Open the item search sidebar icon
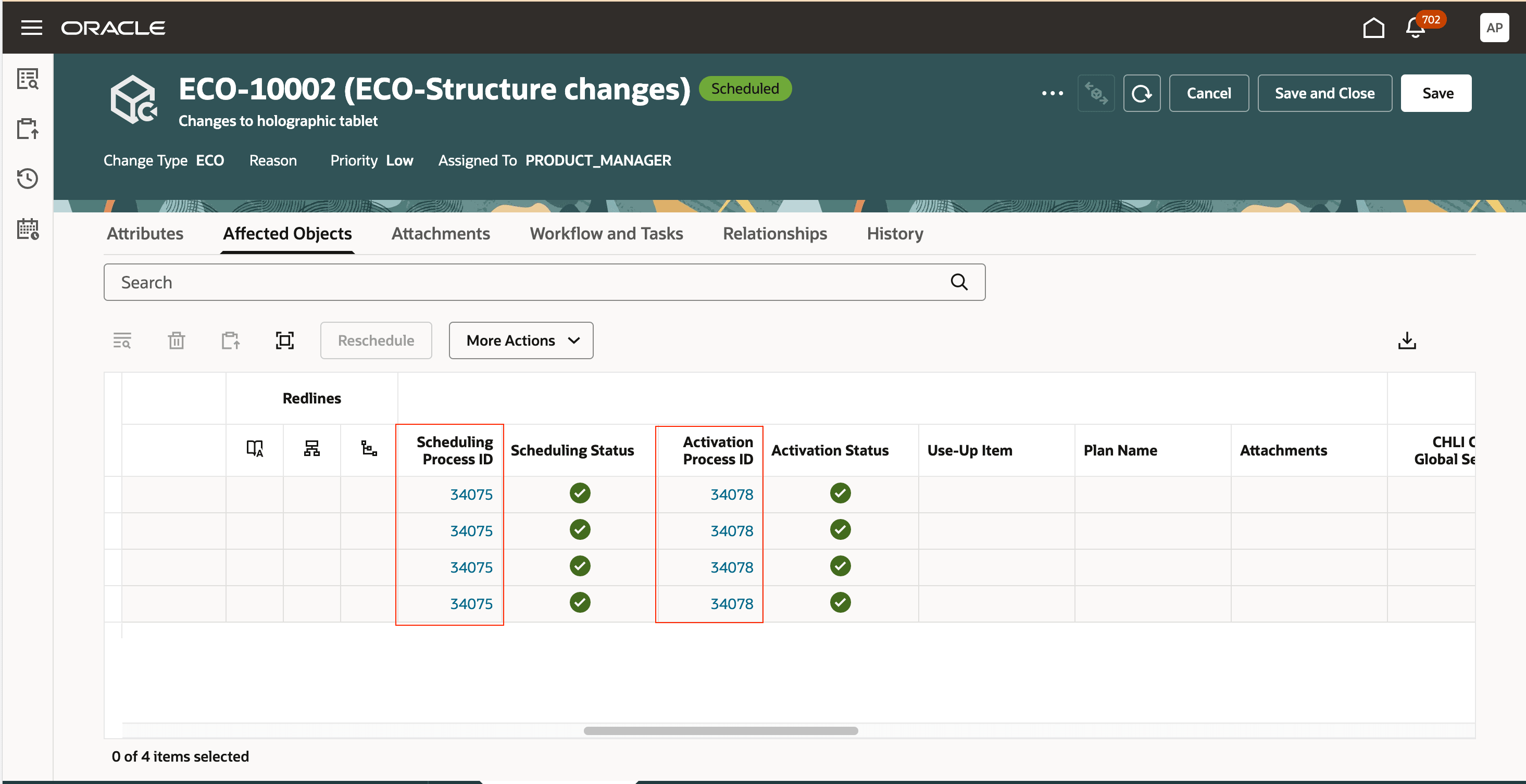1526x784 pixels. (28, 78)
